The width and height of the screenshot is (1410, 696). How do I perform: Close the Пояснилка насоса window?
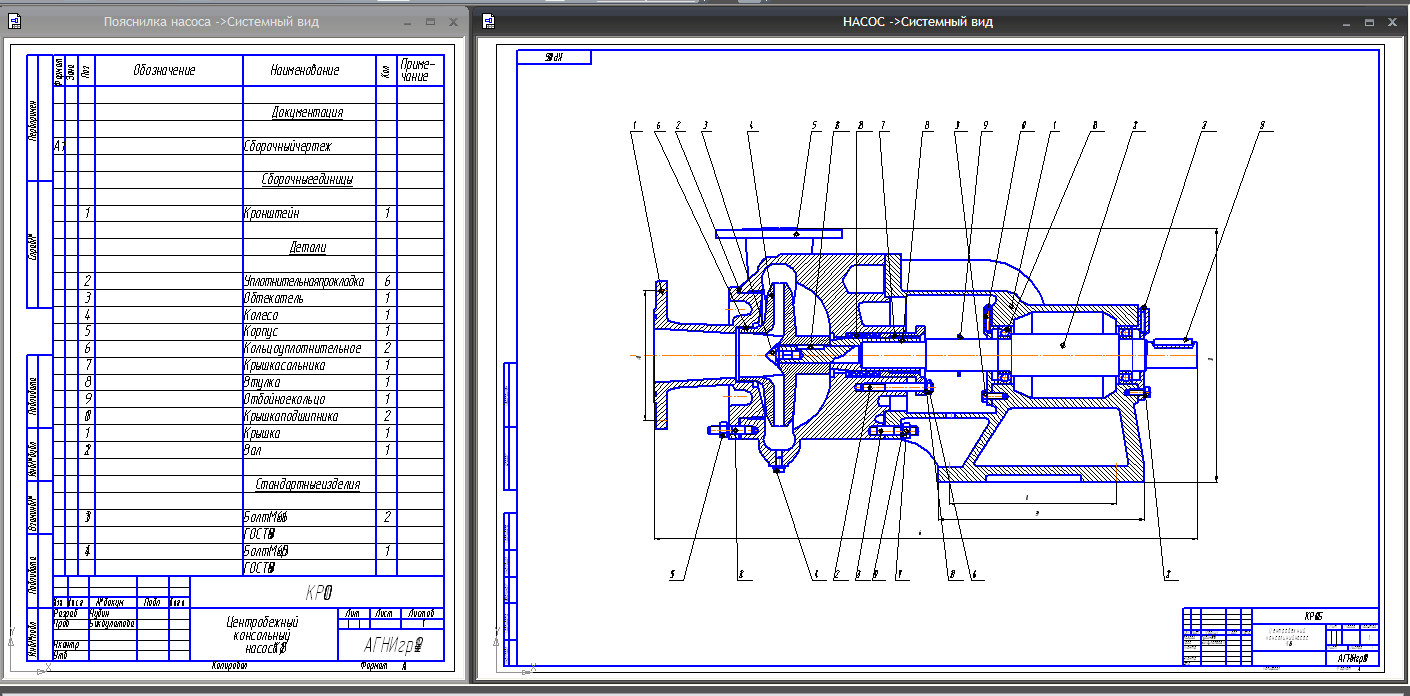452,21
